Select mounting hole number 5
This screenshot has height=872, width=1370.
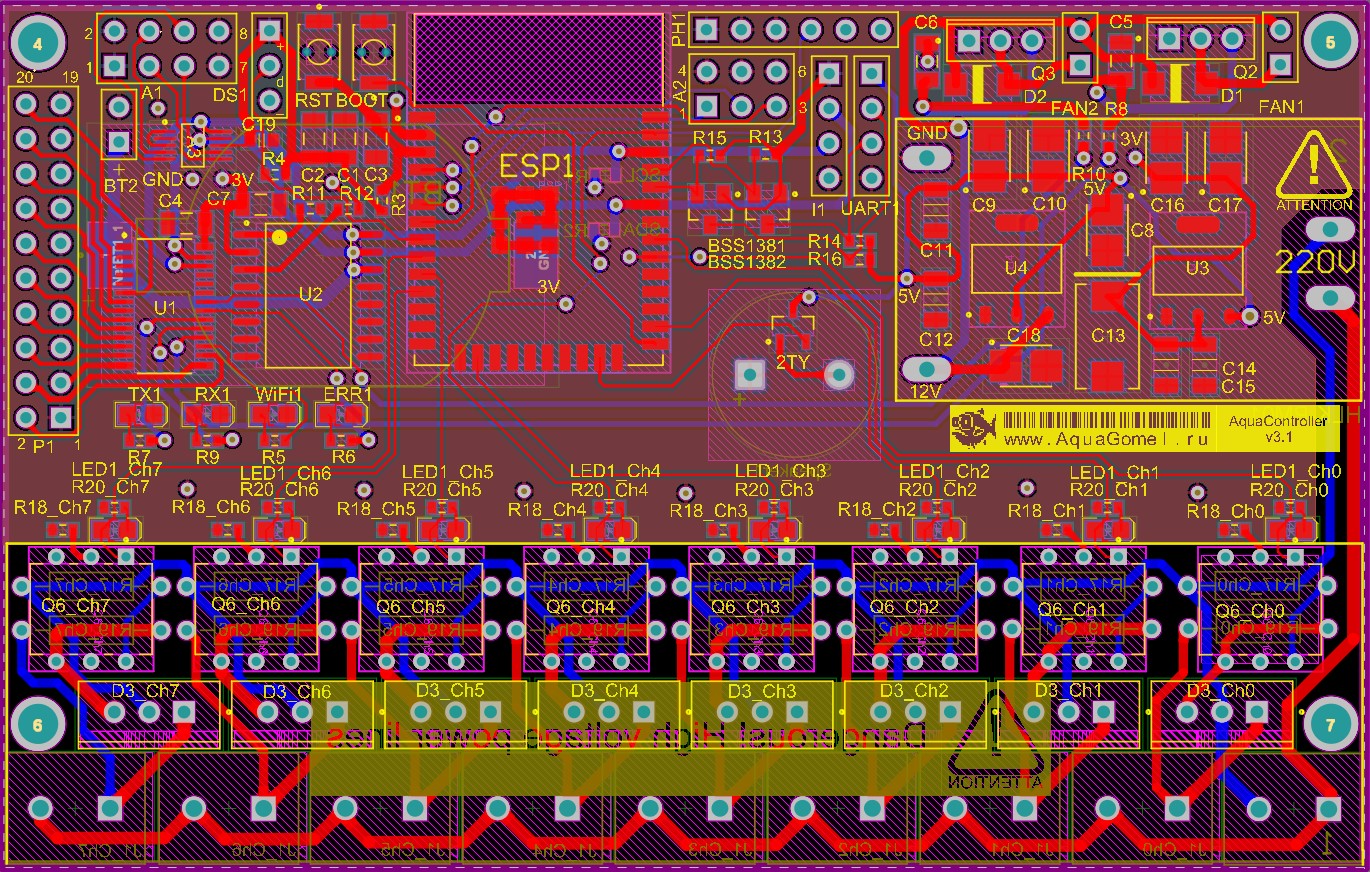pos(1329,43)
